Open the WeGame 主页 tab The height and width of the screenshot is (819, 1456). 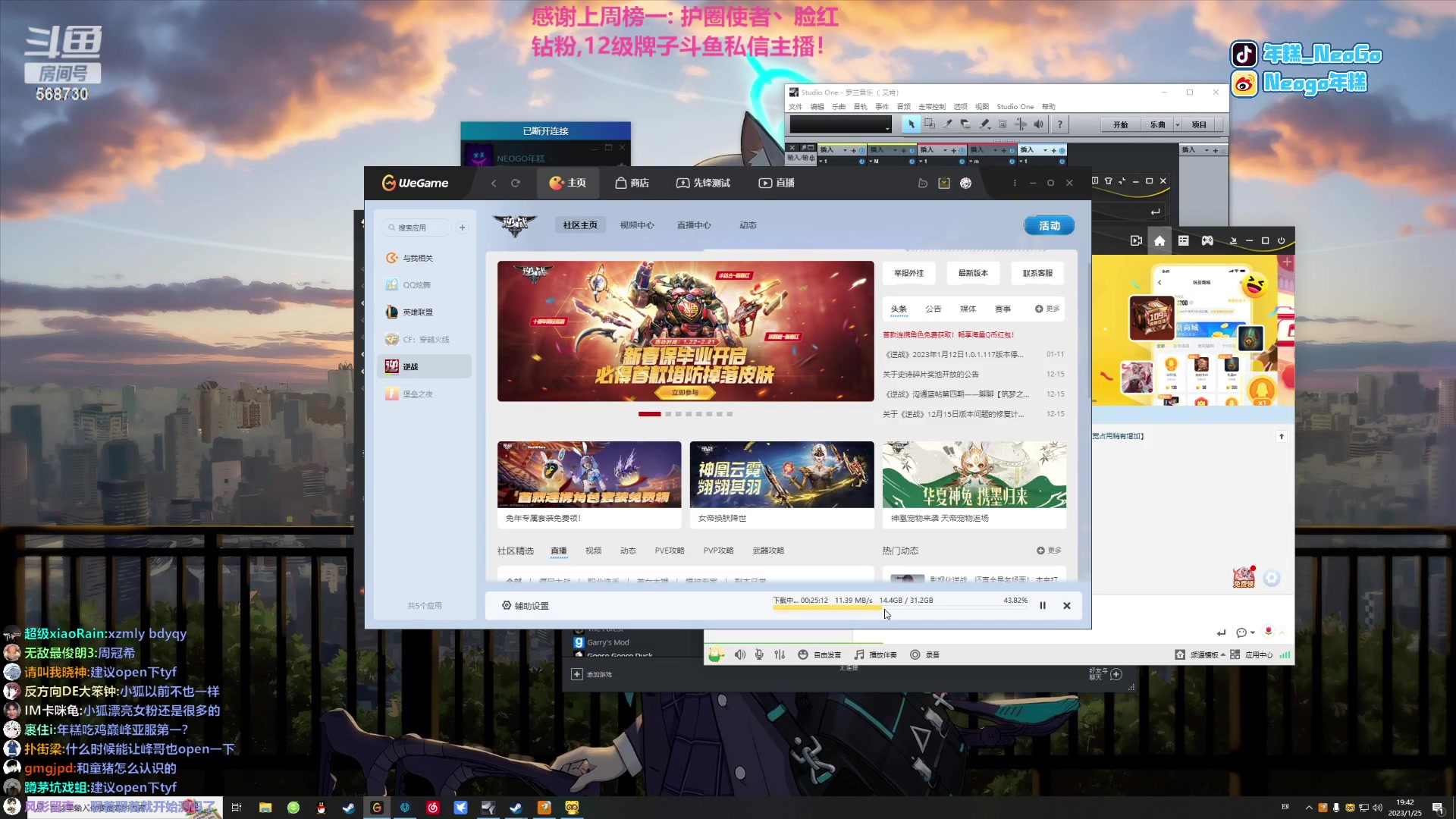tap(567, 183)
